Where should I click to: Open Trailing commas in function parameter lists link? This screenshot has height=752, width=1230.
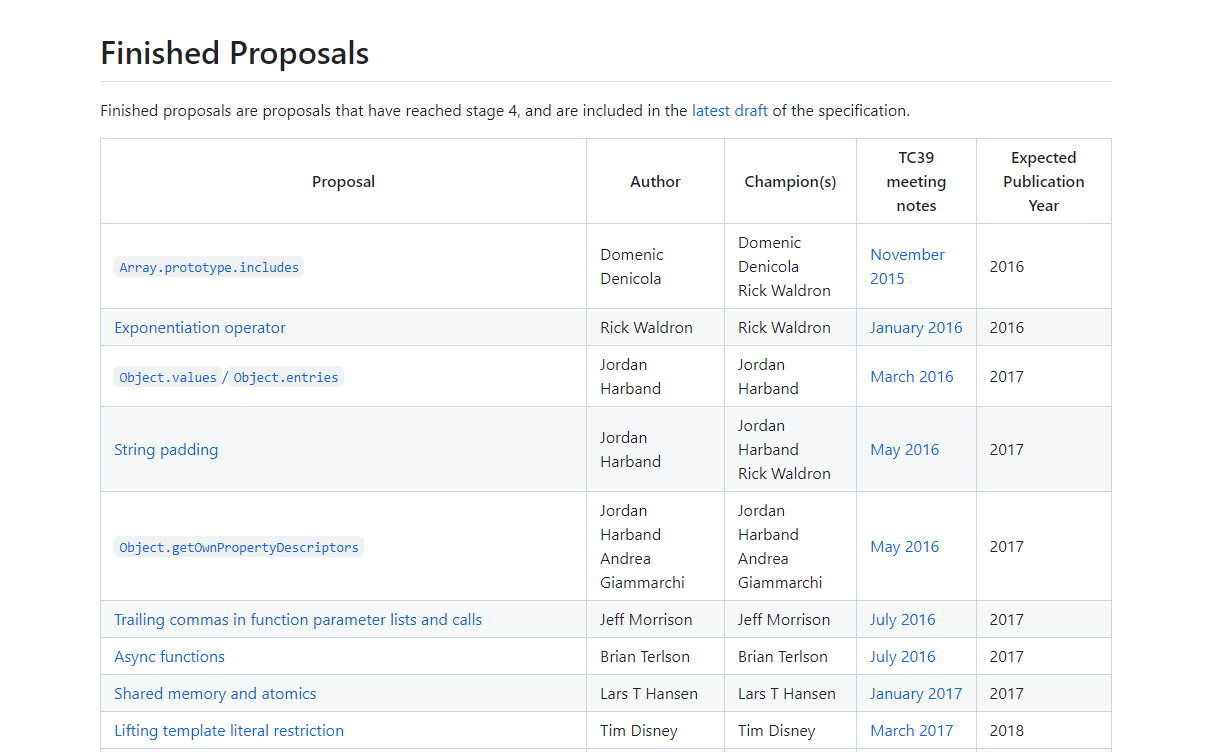coord(297,620)
